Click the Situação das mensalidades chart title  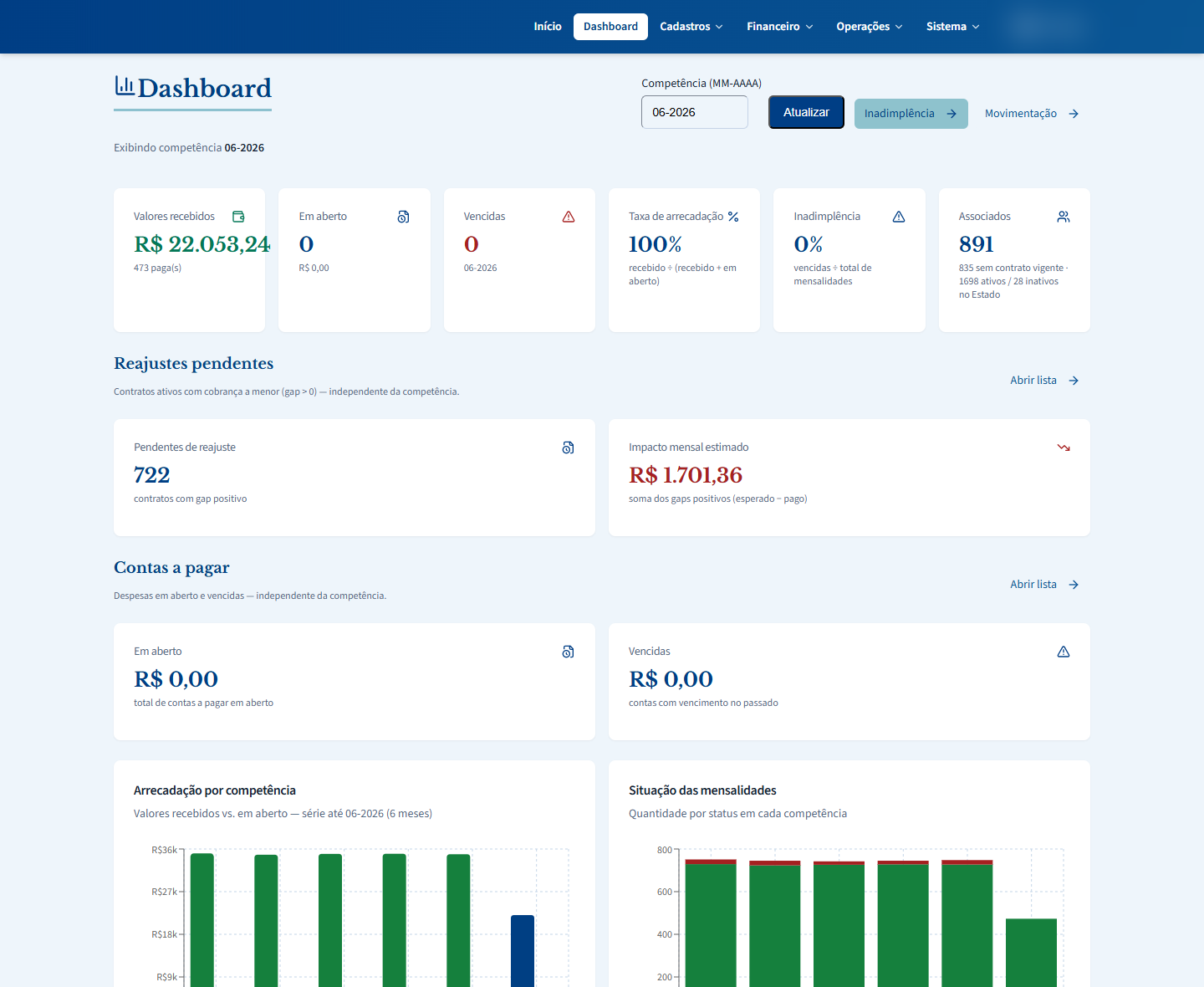click(702, 790)
